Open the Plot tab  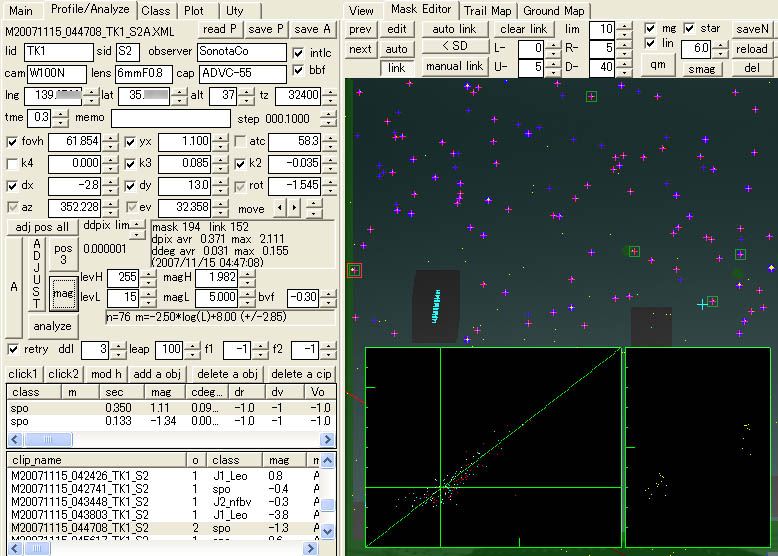coord(193,10)
